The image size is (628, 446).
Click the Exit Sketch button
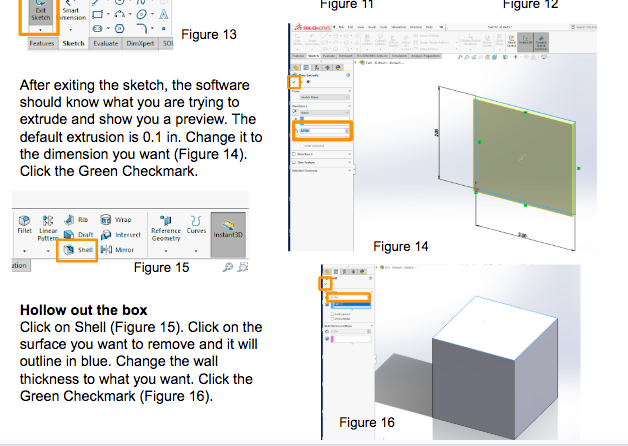pyautogui.click(x=40, y=11)
